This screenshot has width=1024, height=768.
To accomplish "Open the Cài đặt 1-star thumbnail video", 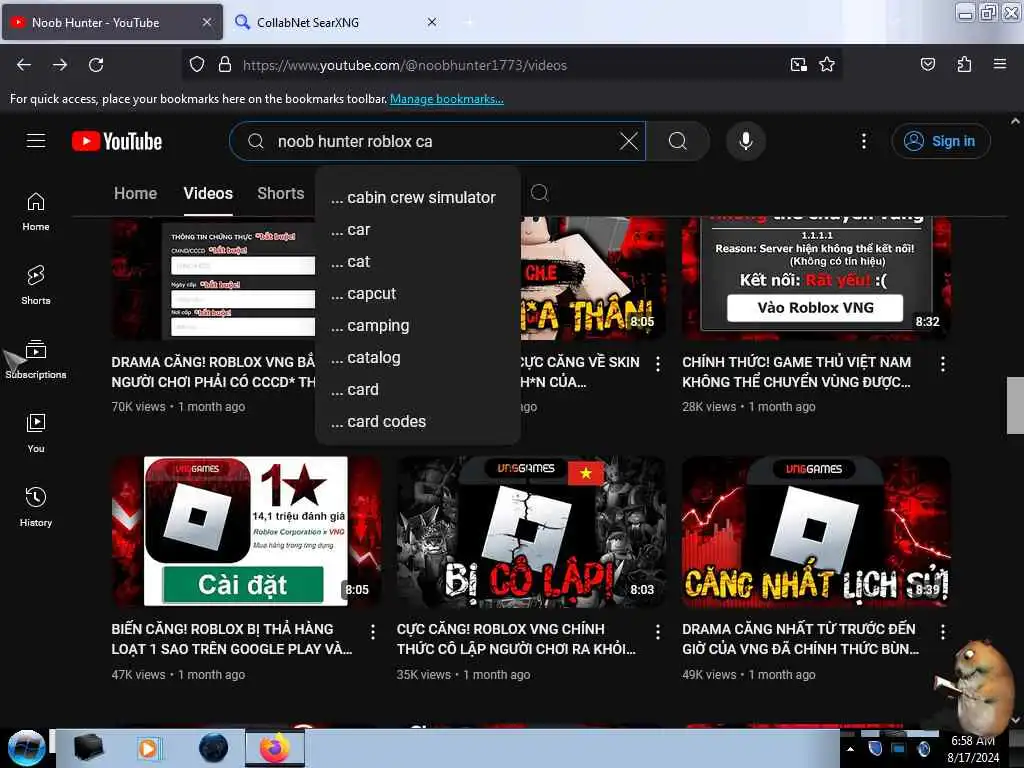I will (x=246, y=531).
